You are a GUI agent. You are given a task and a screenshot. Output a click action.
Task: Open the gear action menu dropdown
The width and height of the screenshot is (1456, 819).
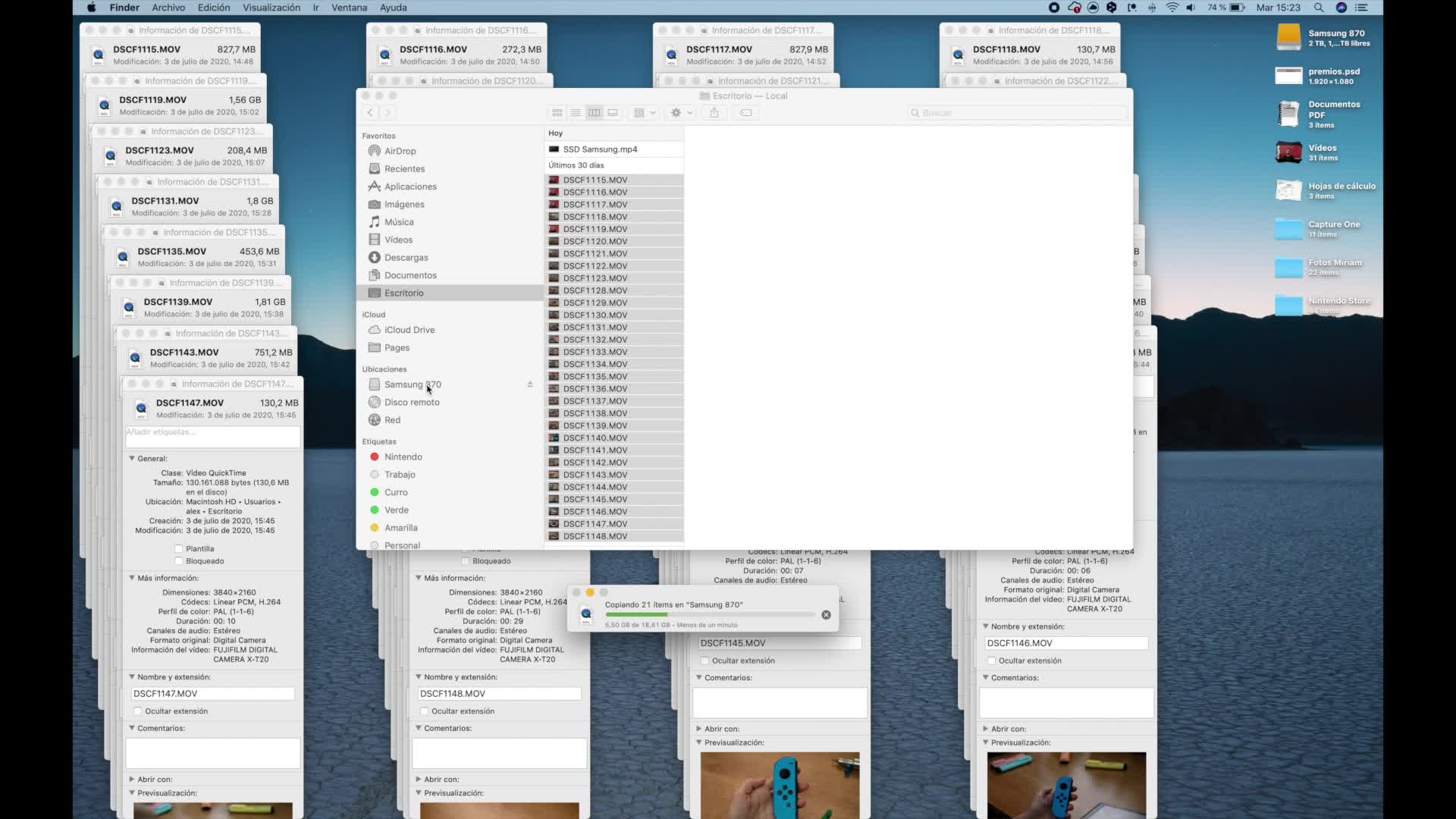click(681, 113)
